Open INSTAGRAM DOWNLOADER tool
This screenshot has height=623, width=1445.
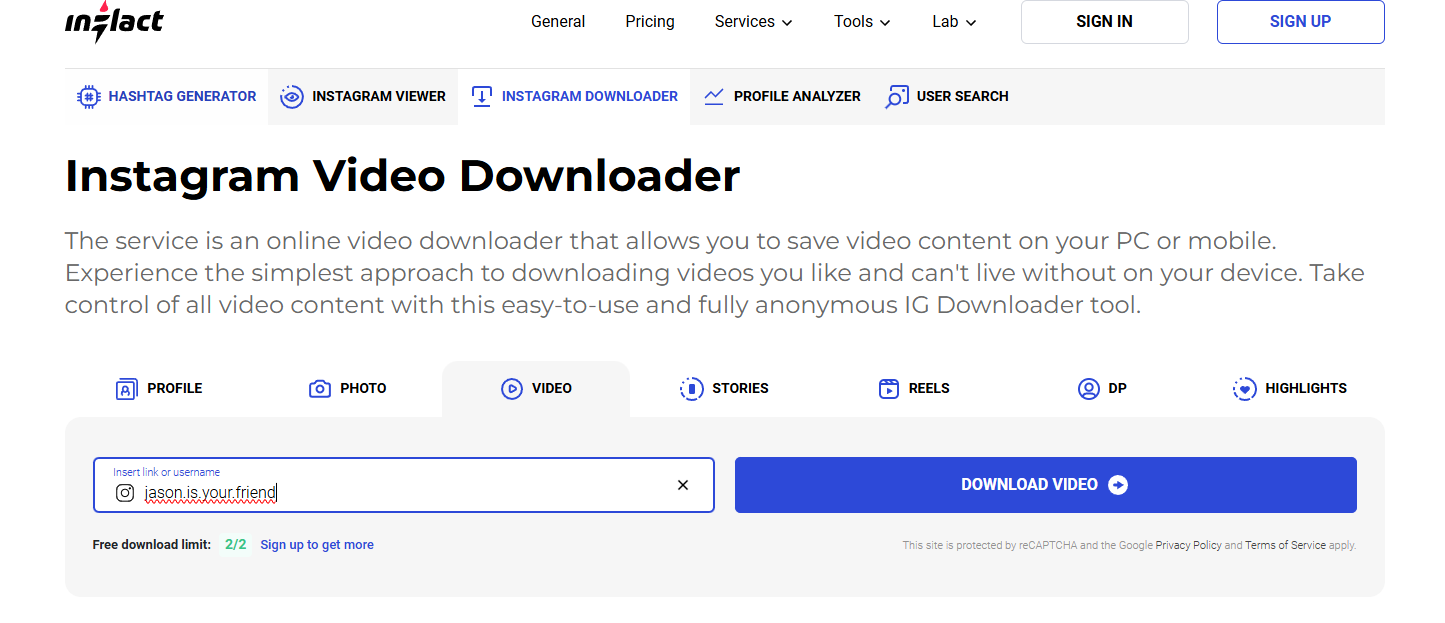[574, 97]
